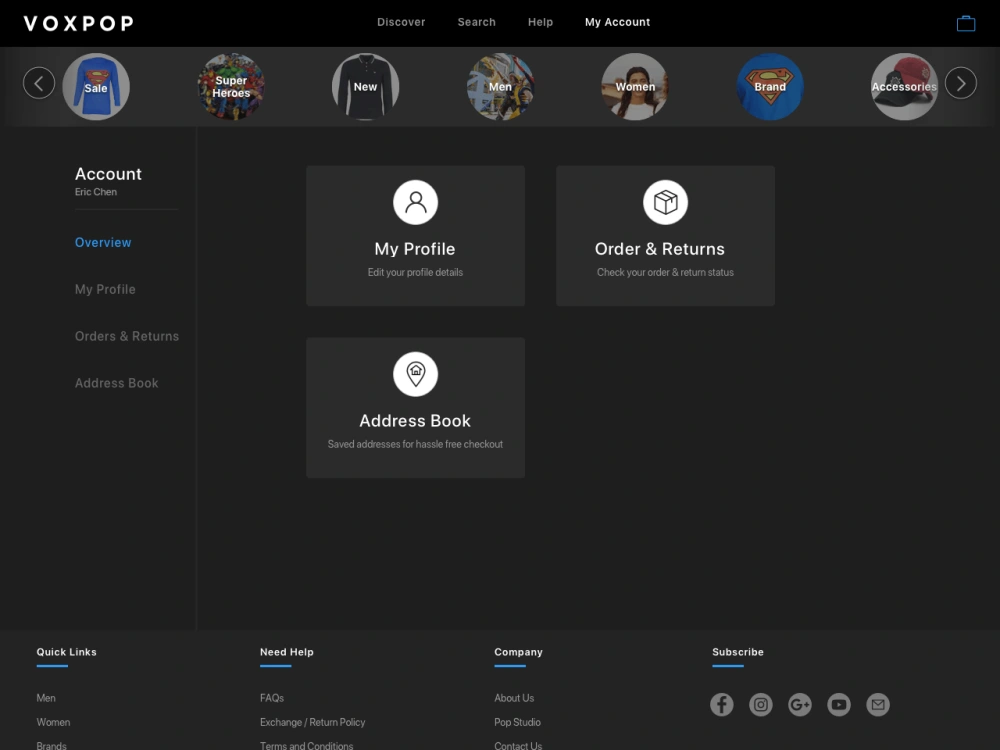The height and width of the screenshot is (750, 1000).
Task: Open the Pop Studio footer link
Action: [517, 723]
